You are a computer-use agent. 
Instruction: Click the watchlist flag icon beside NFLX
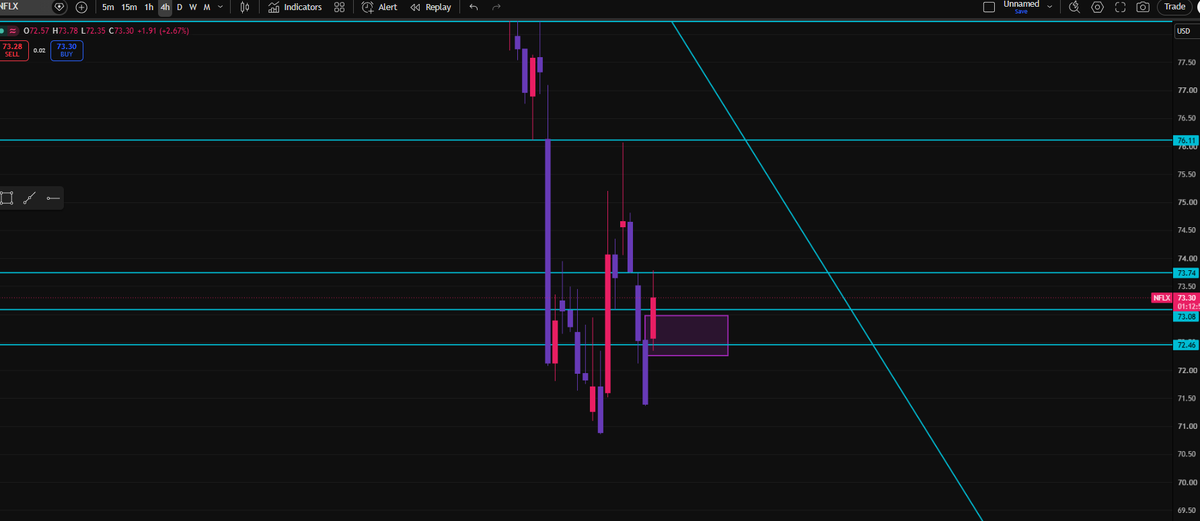point(58,7)
